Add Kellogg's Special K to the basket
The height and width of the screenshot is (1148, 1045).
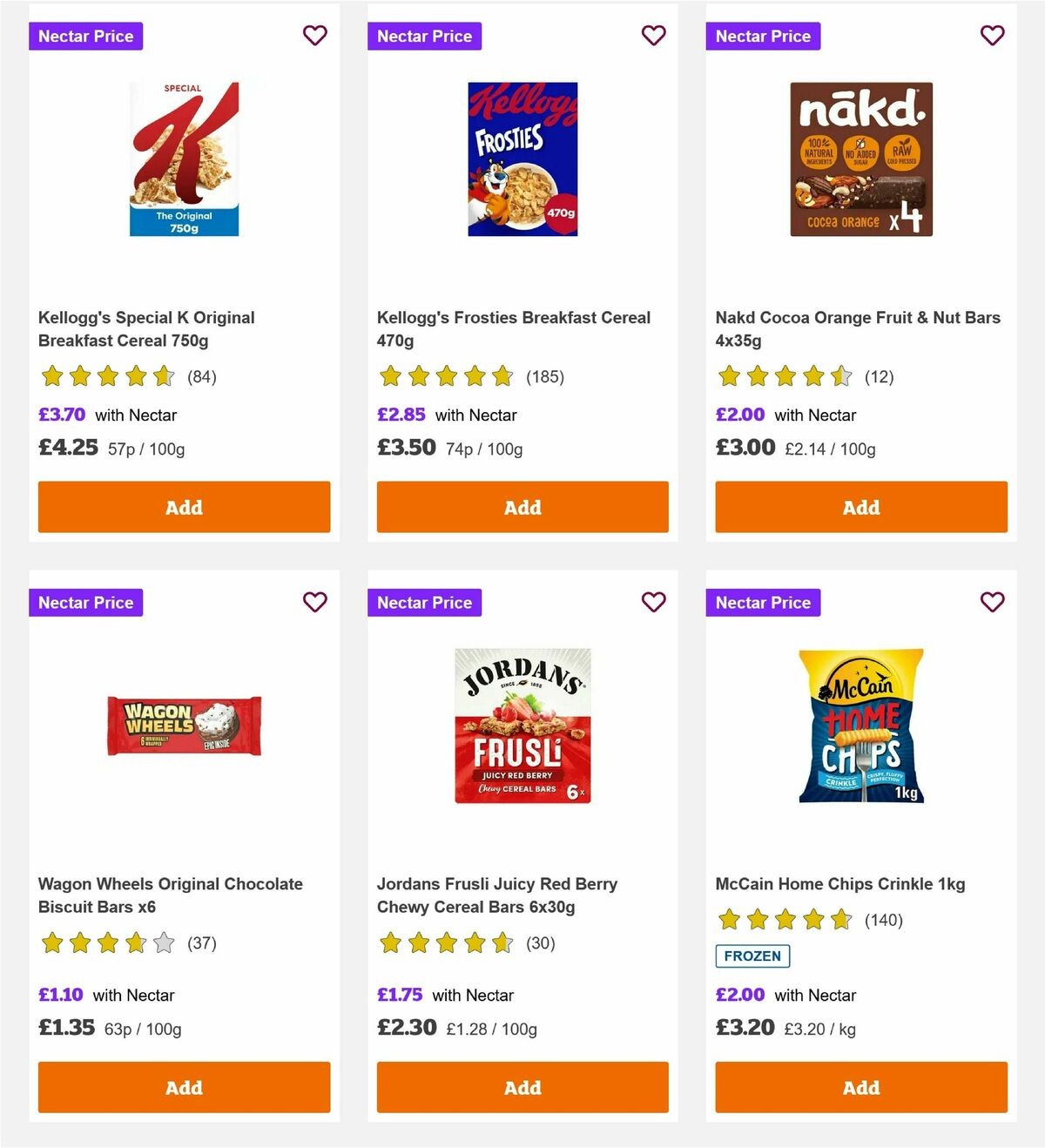tap(183, 506)
